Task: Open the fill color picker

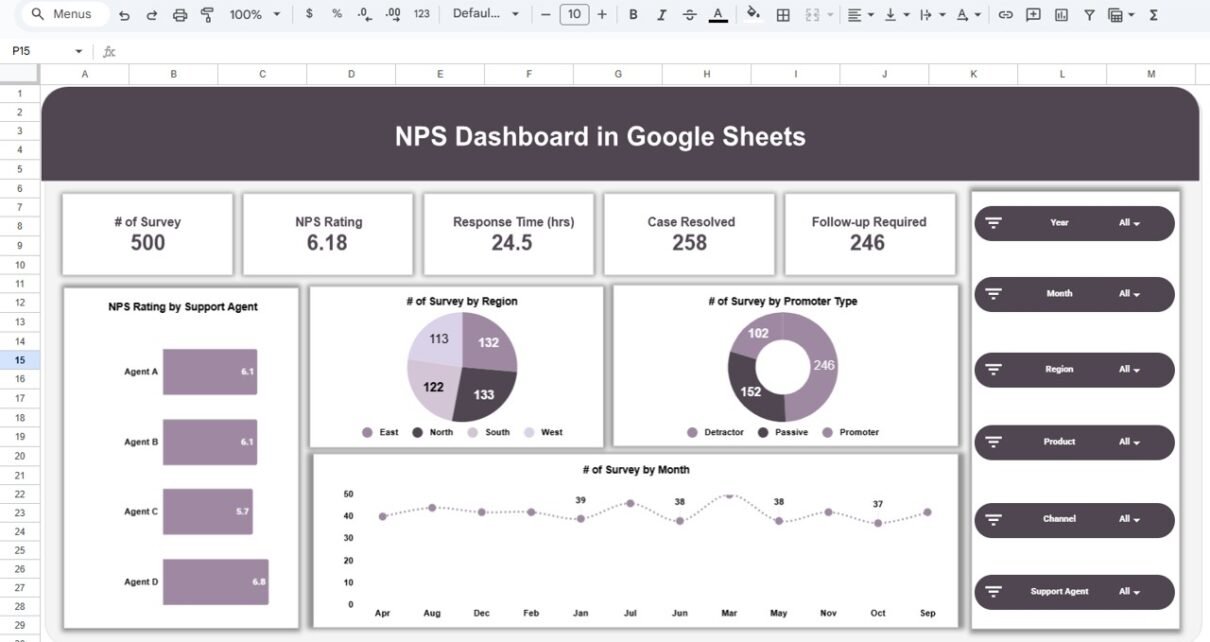Action: [x=753, y=15]
